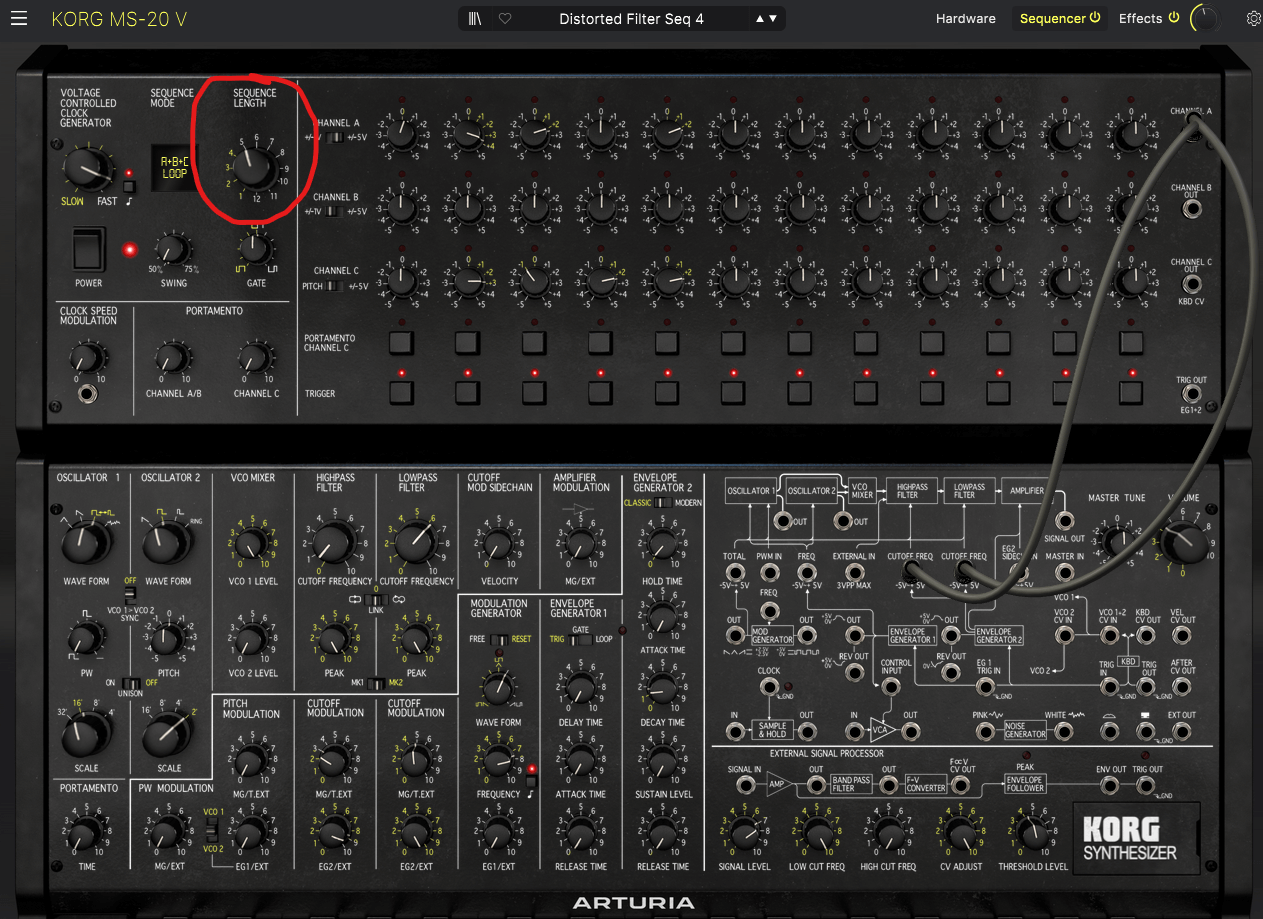1263x919 pixels.
Task: Click the Clock Speed Modulation input jack
Action: click(88, 394)
